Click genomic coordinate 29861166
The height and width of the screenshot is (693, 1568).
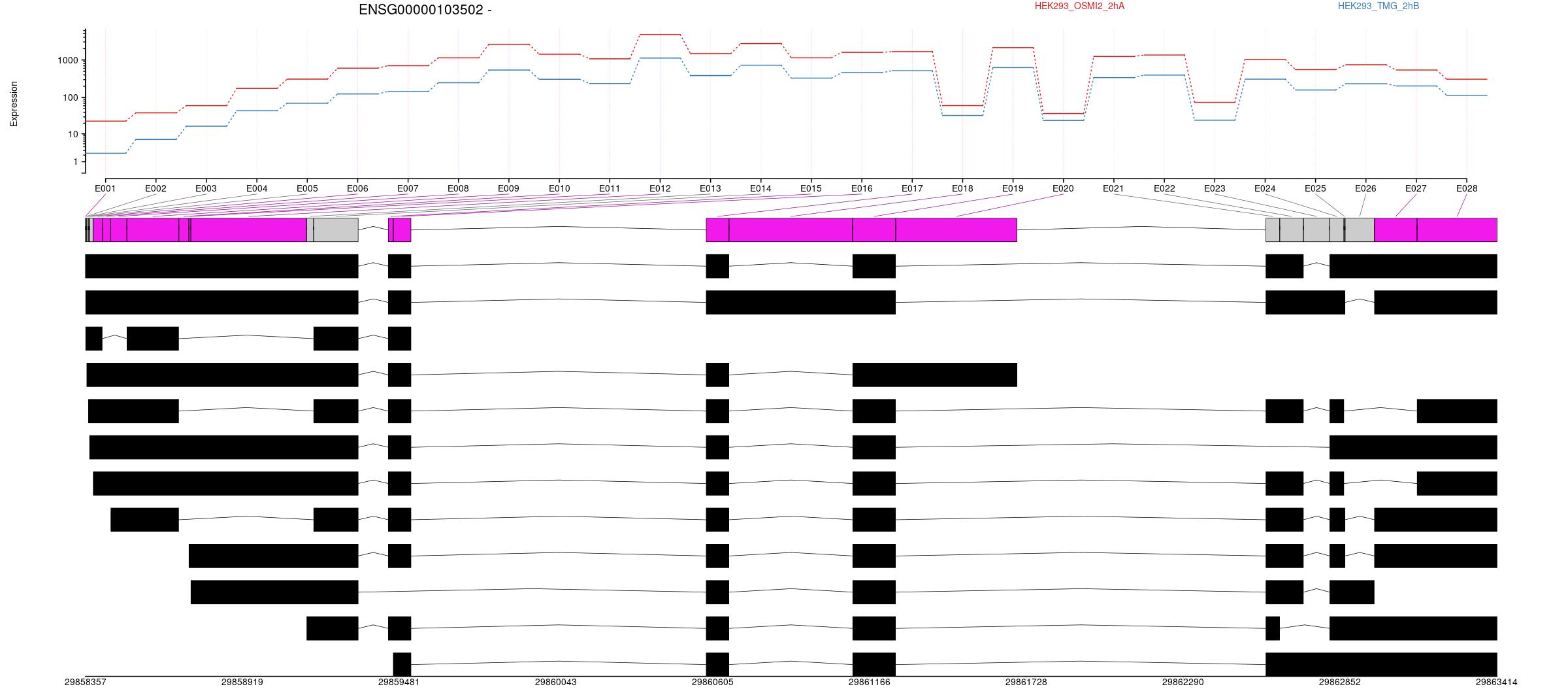pos(870,682)
